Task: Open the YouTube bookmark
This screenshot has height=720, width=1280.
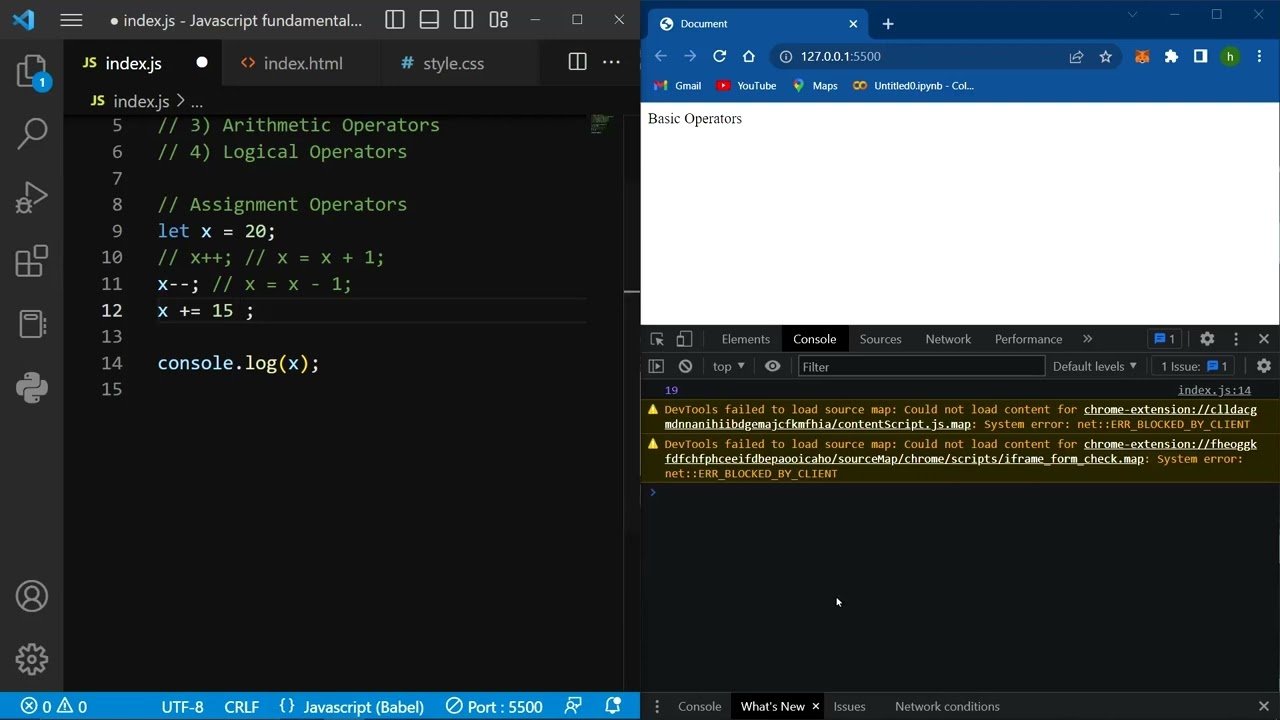Action: point(746,86)
